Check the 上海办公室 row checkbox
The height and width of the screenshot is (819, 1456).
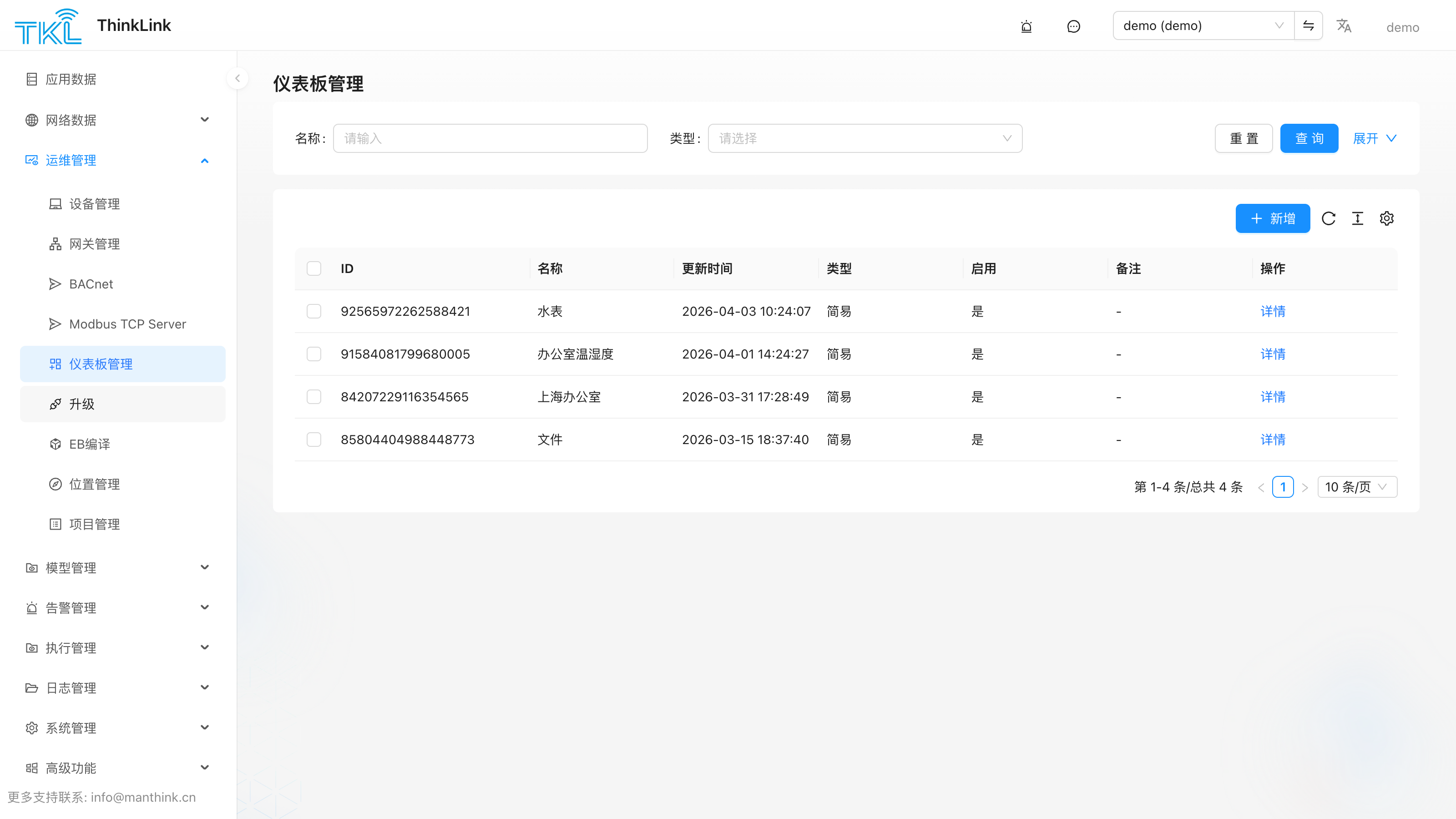click(313, 397)
